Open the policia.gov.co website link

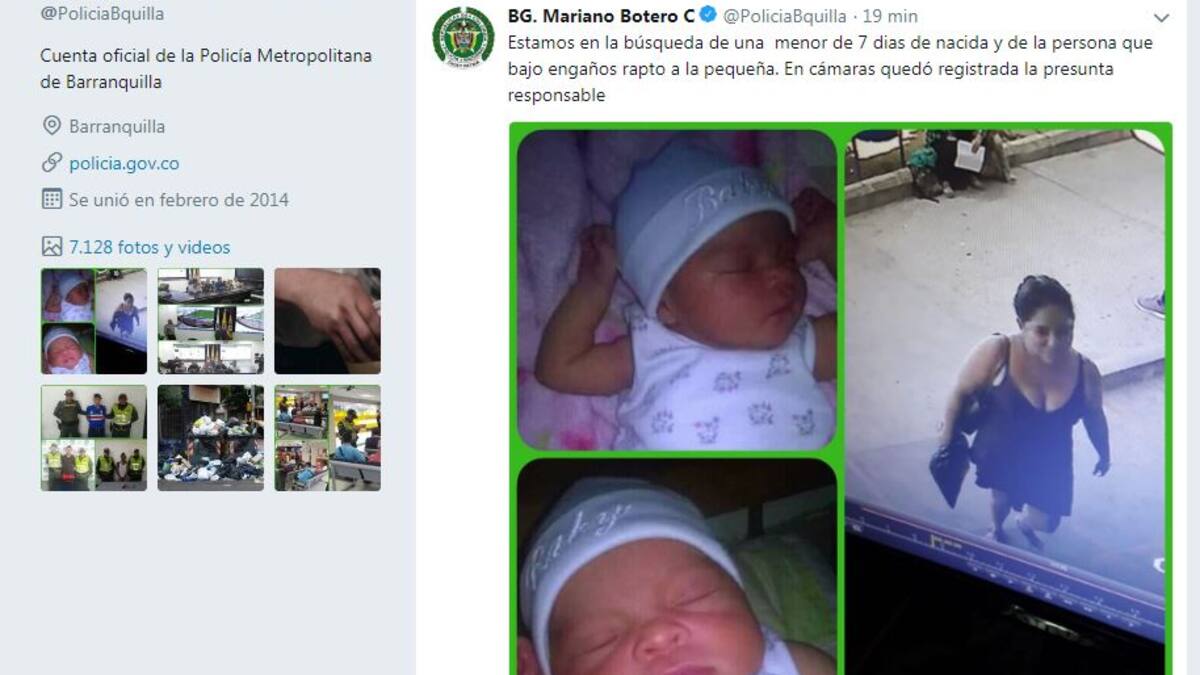[124, 163]
